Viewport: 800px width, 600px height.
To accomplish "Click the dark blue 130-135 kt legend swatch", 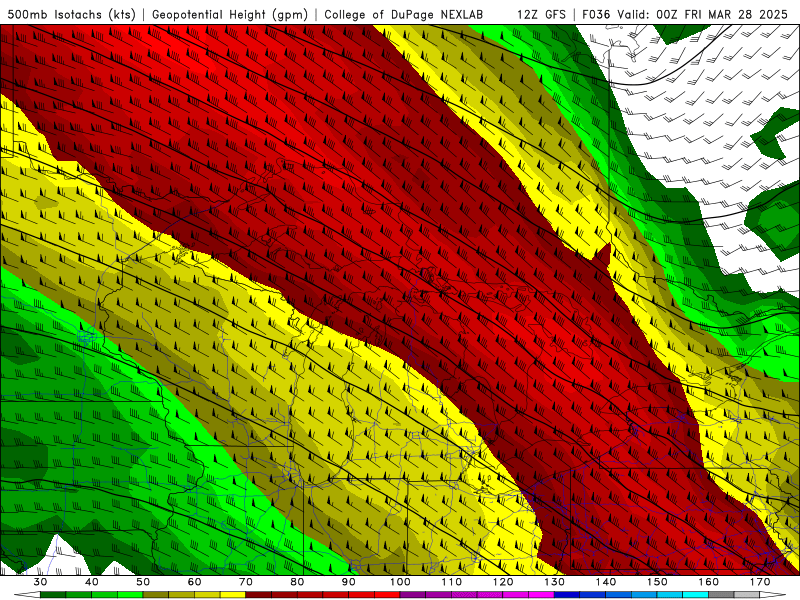I will [567, 595].
